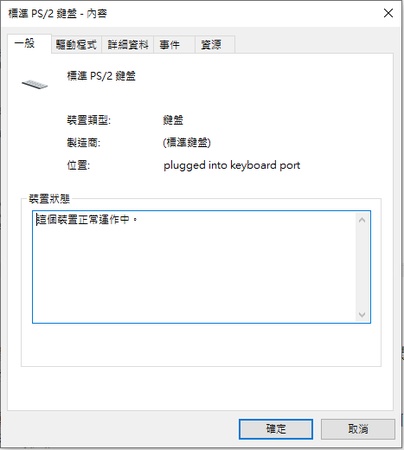
Task: Go to the 資源 tab
Action: coord(215,44)
